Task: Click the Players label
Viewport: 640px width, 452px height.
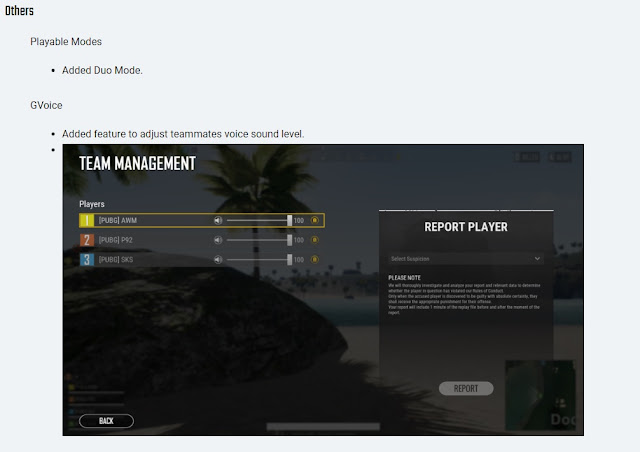Action: 92,204
